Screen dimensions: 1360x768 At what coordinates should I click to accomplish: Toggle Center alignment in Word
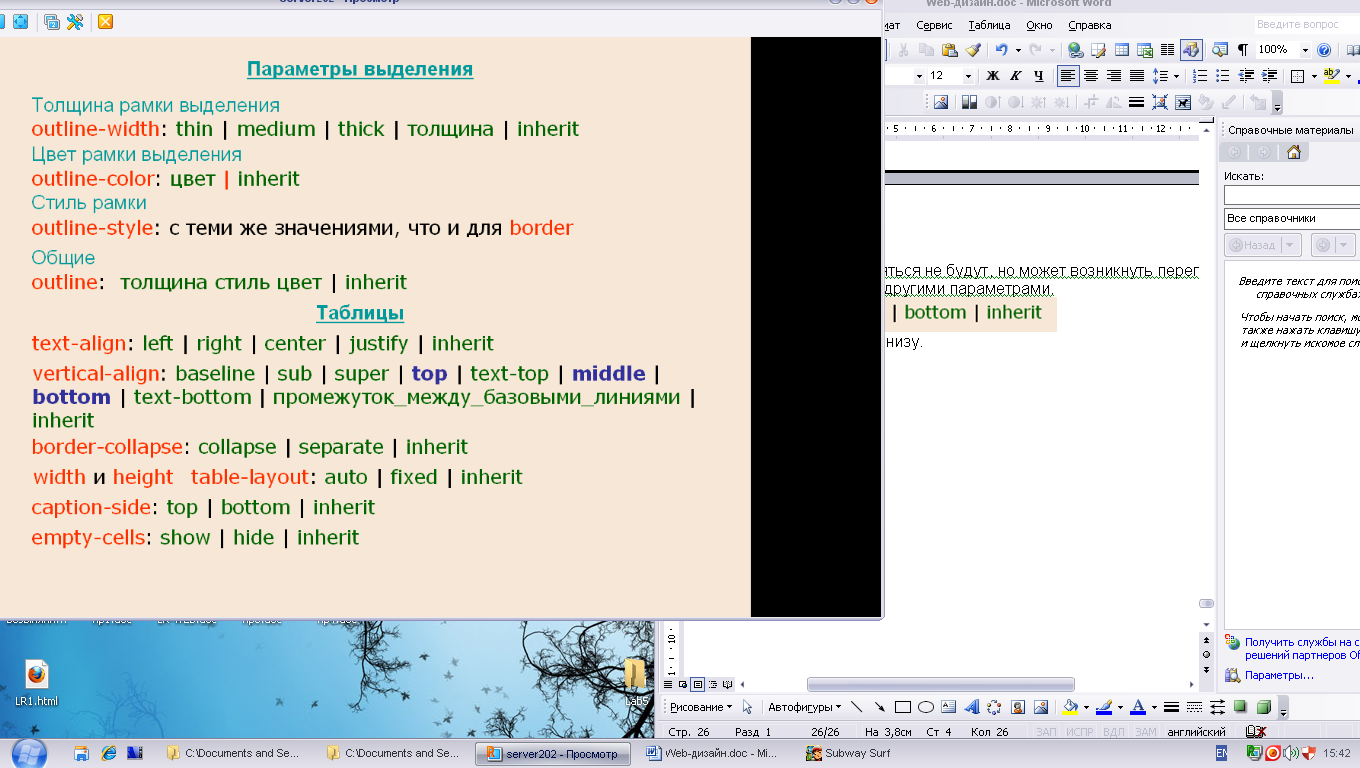coord(1091,76)
